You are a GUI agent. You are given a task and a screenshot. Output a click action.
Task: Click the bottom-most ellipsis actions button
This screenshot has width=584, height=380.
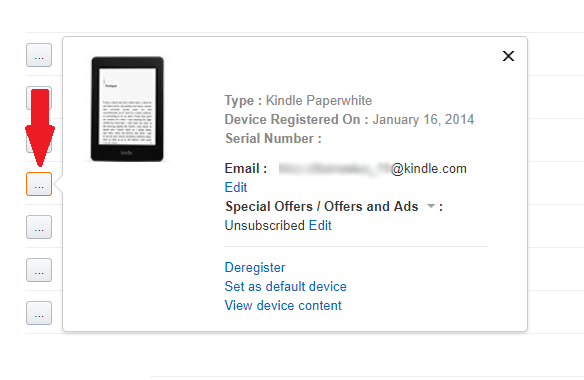pyautogui.click(x=39, y=313)
